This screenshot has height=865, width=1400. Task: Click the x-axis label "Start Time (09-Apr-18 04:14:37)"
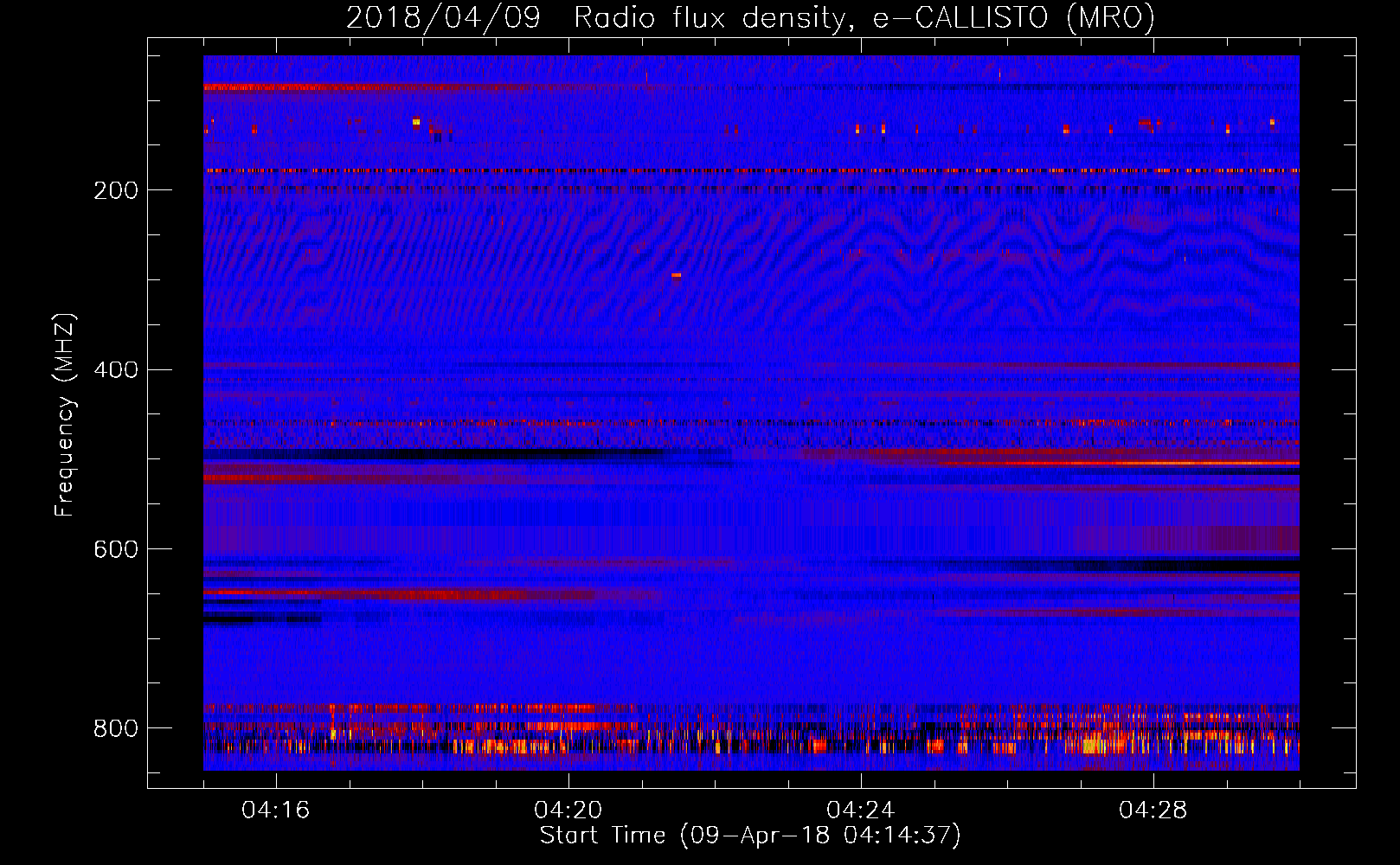click(750, 836)
